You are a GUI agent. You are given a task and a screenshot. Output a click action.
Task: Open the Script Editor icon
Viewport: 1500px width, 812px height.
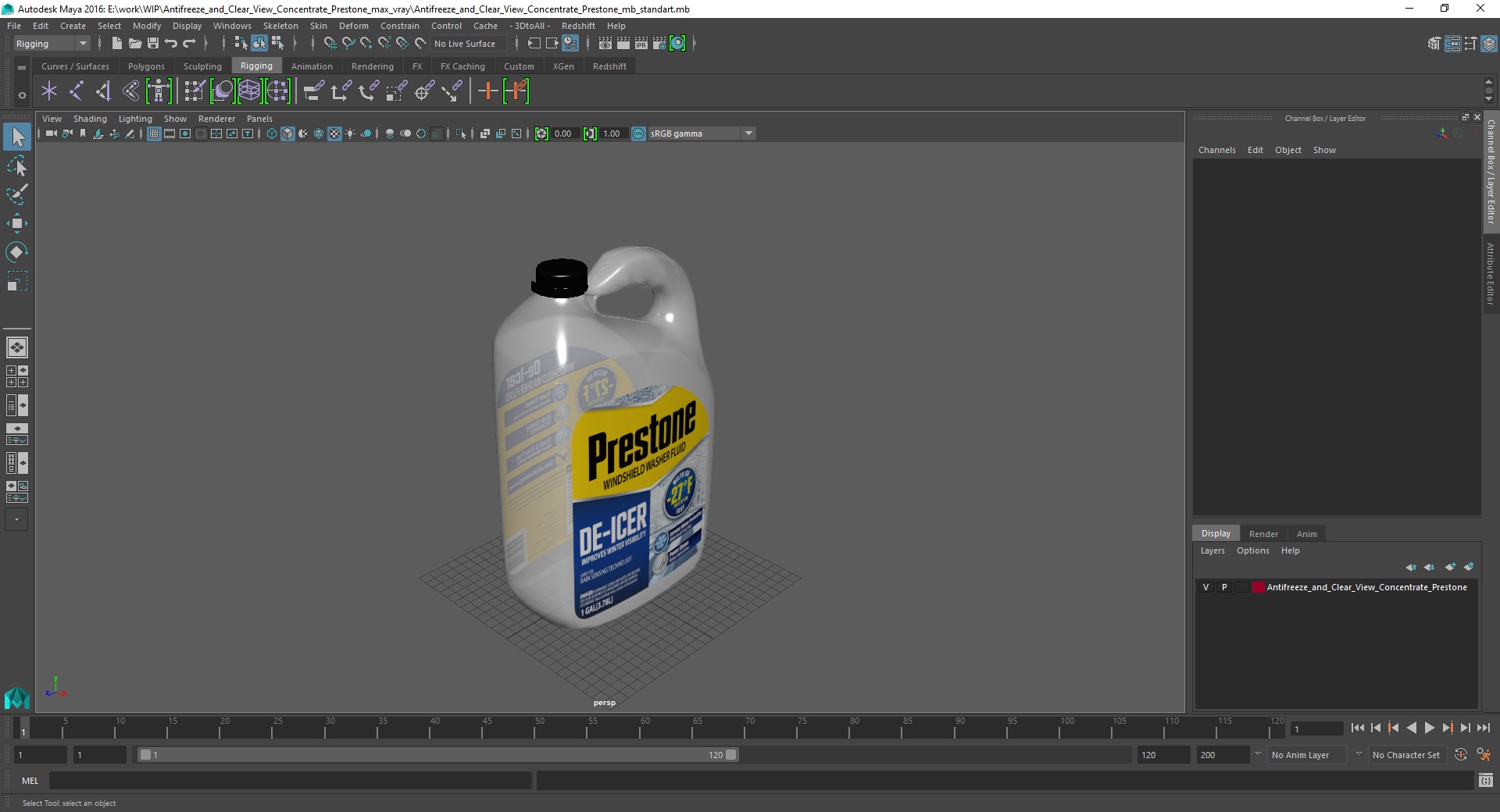coord(1485,780)
